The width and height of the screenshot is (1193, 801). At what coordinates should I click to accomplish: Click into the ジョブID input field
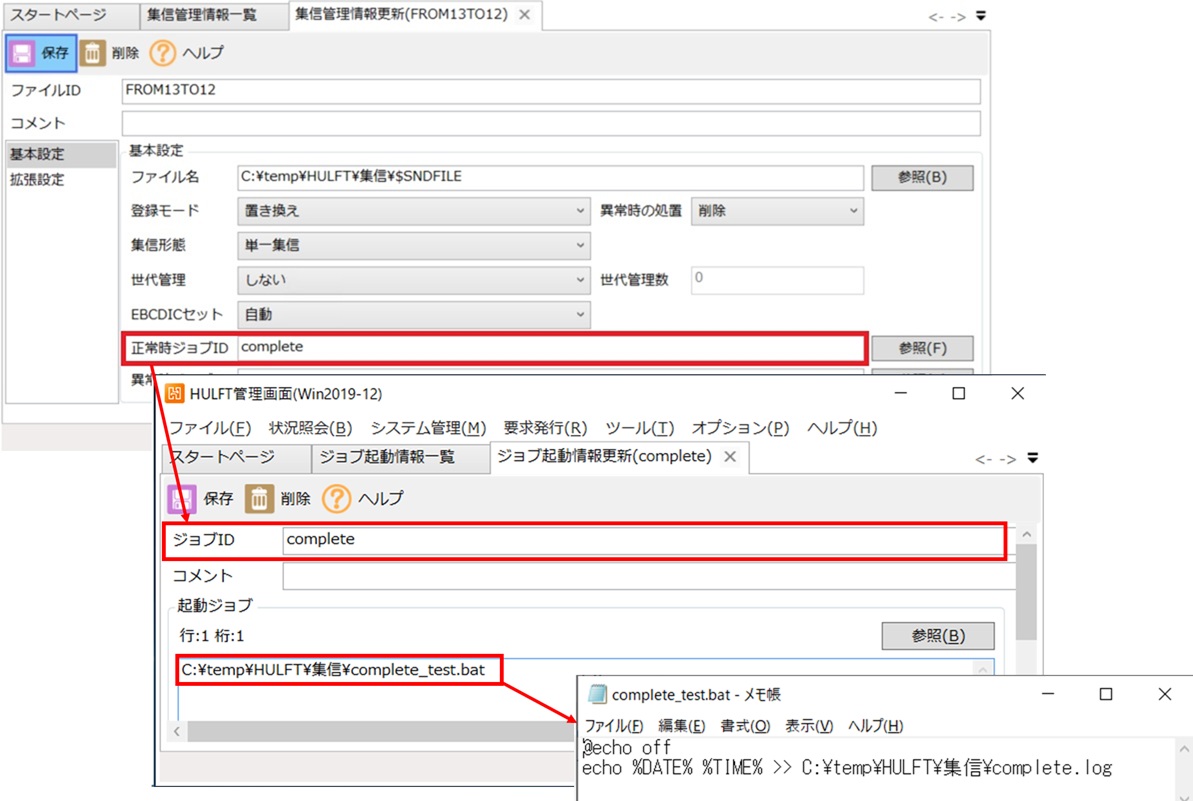pyautogui.click(x=640, y=540)
